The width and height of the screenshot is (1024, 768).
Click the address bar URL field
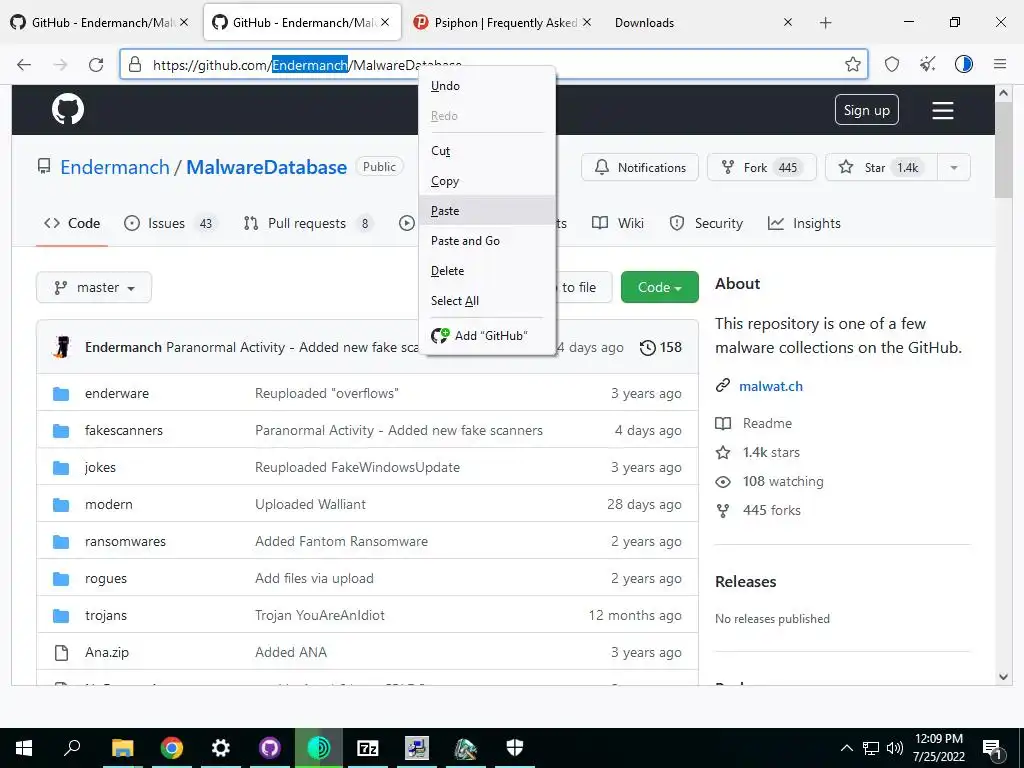click(494, 64)
